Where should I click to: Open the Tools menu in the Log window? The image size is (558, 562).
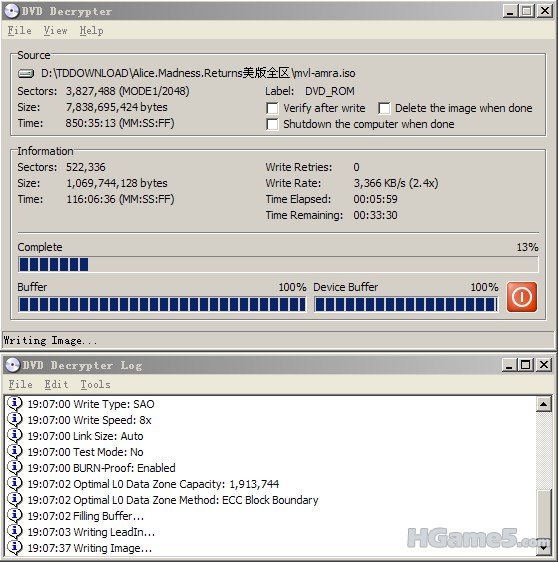coord(95,385)
